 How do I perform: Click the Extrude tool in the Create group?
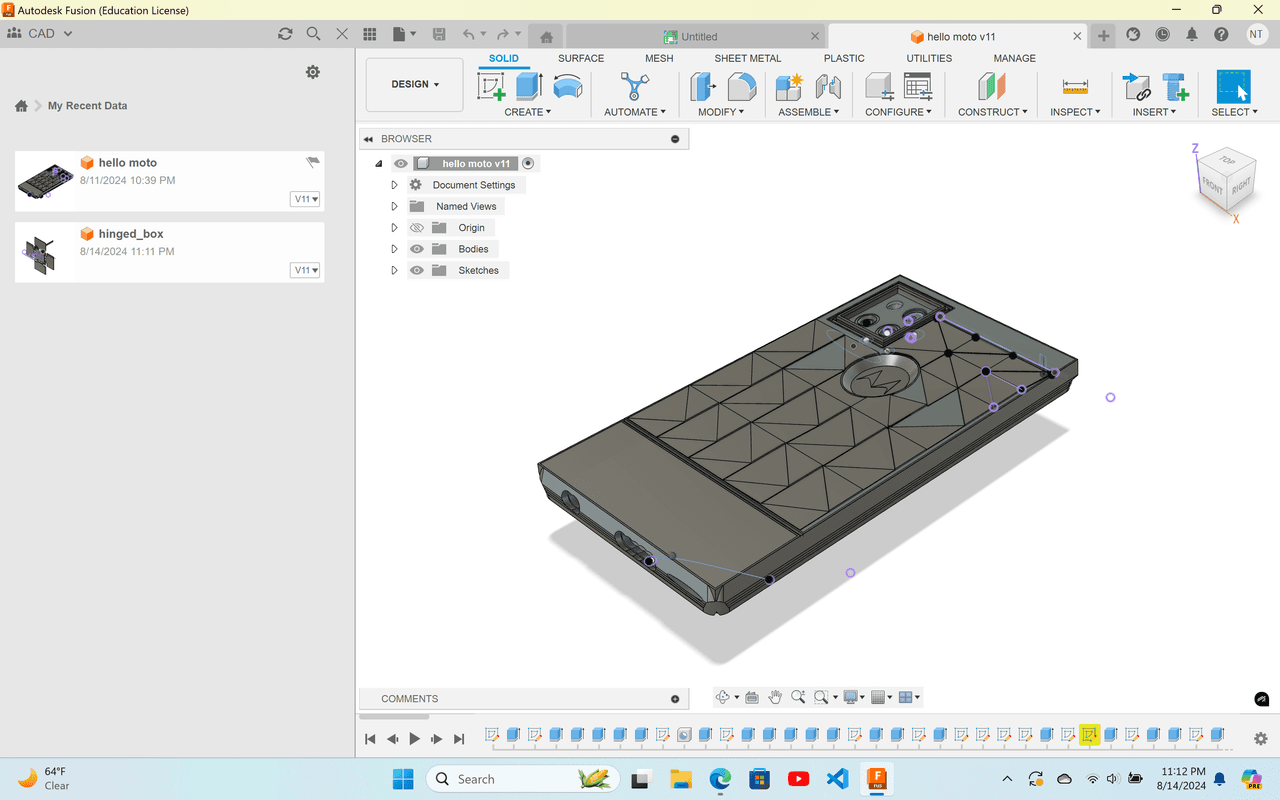pyautogui.click(x=529, y=87)
